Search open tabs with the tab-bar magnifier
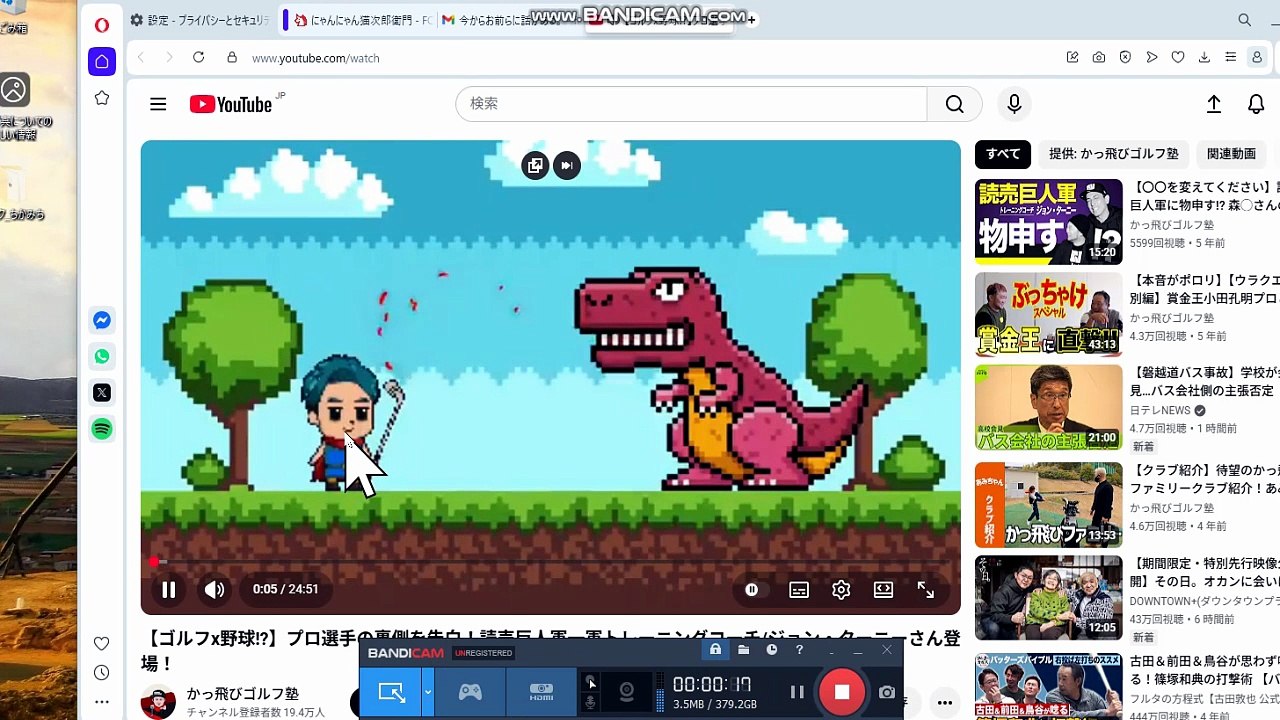 [x=1244, y=20]
